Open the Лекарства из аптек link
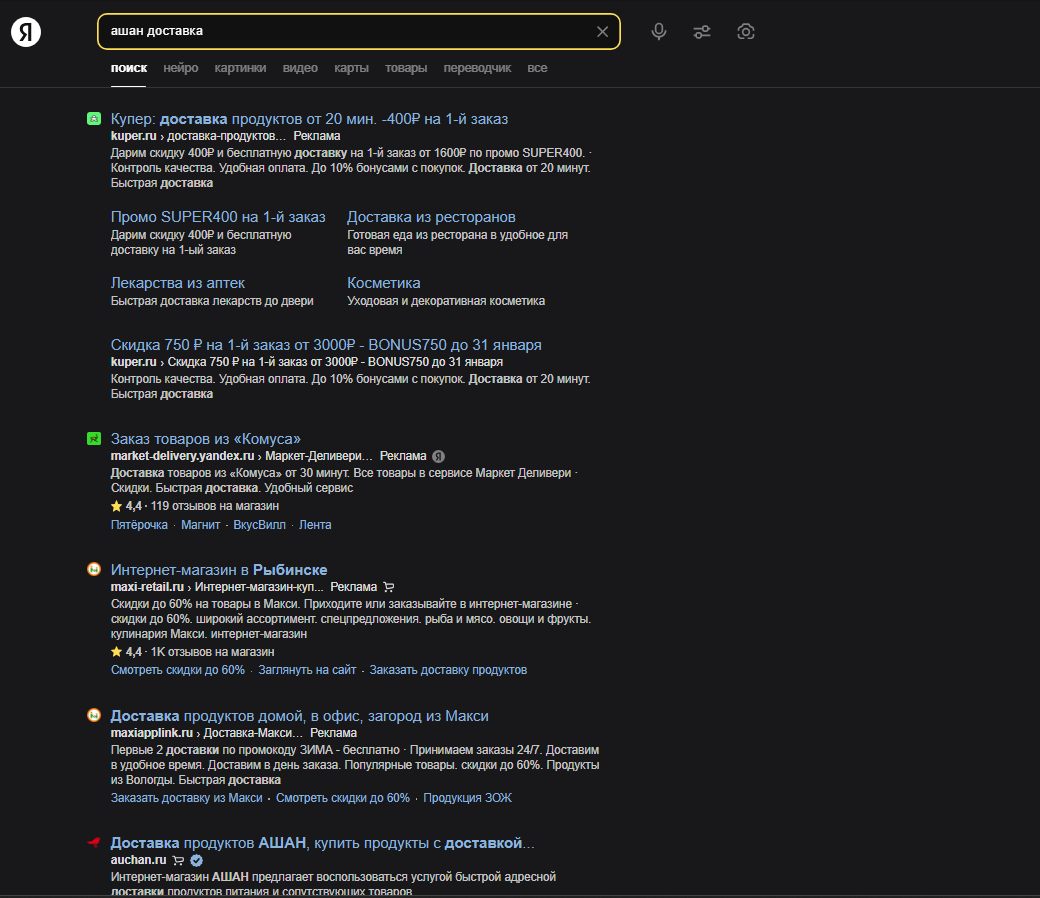This screenshot has width=1040, height=898. click(x=178, y=283)
